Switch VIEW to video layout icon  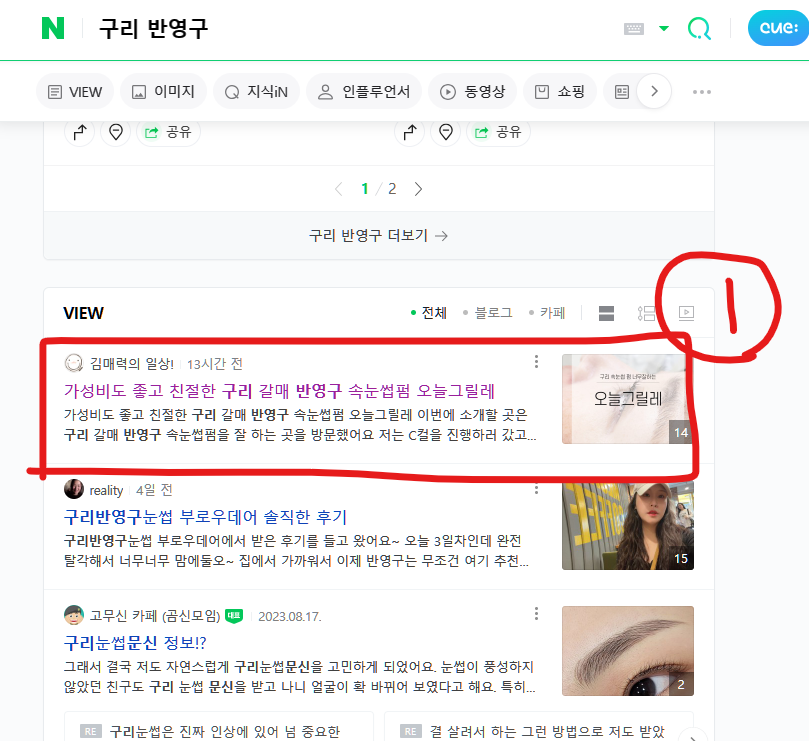coord(686,313)
